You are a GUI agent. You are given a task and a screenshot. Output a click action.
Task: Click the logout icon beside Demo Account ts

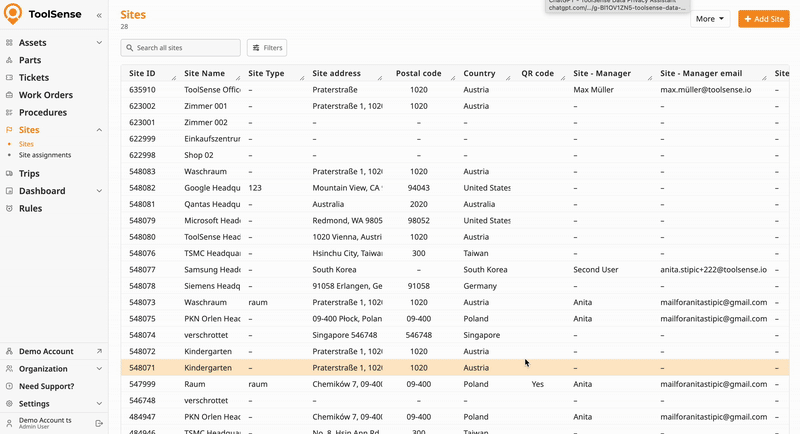coord(99,423)
